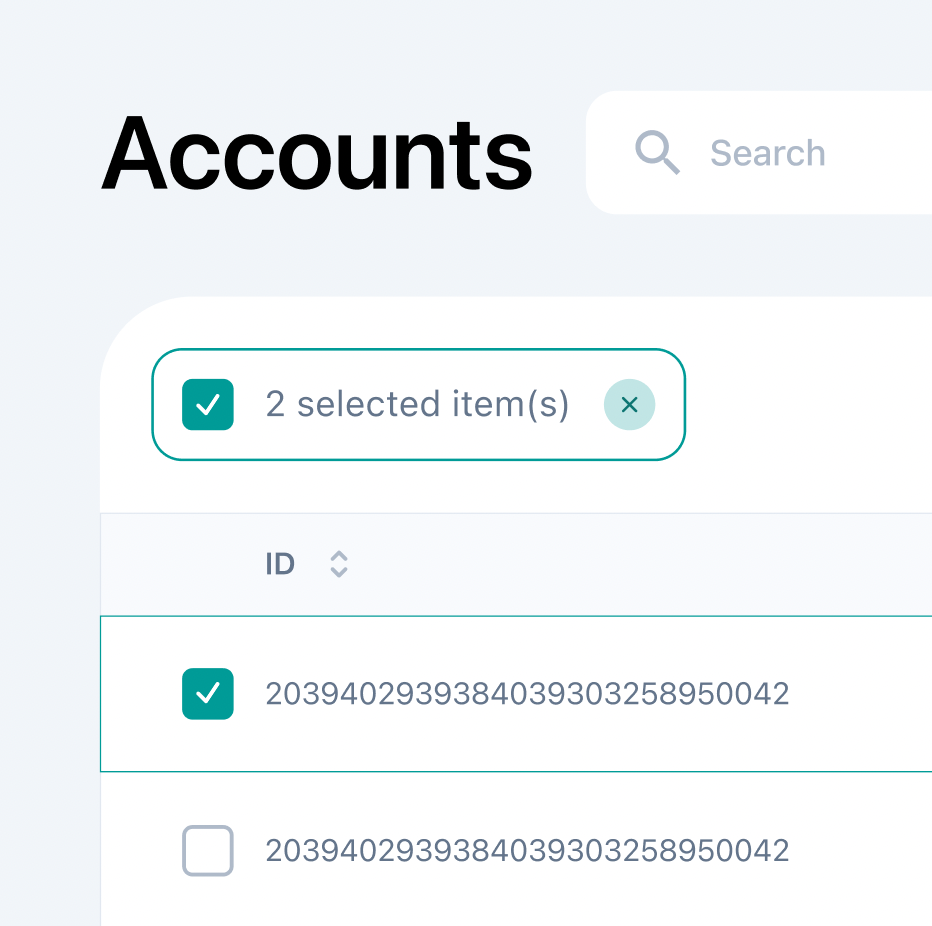Click the Accounts page heading

[317, 153]
